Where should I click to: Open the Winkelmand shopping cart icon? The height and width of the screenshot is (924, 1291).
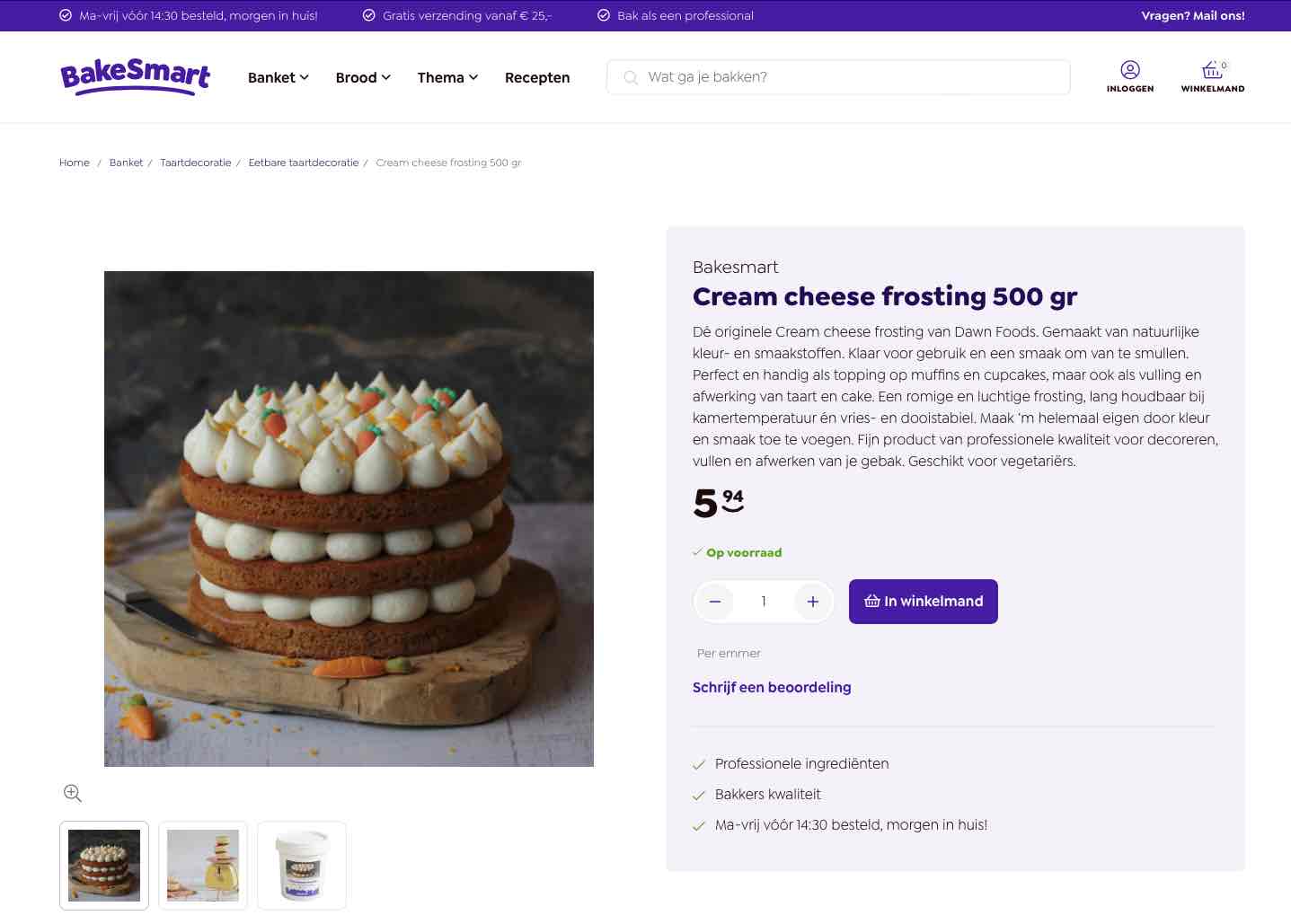(1209, 70)
